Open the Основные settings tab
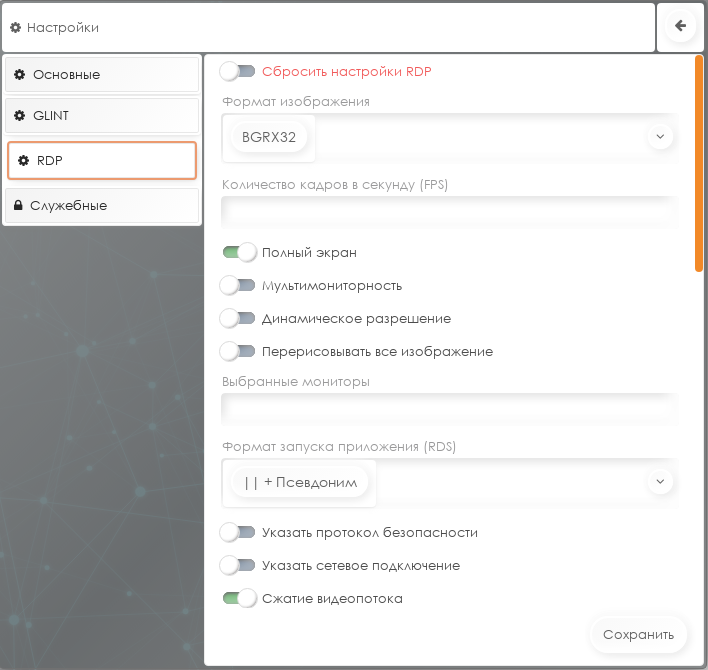 (102, 75)
